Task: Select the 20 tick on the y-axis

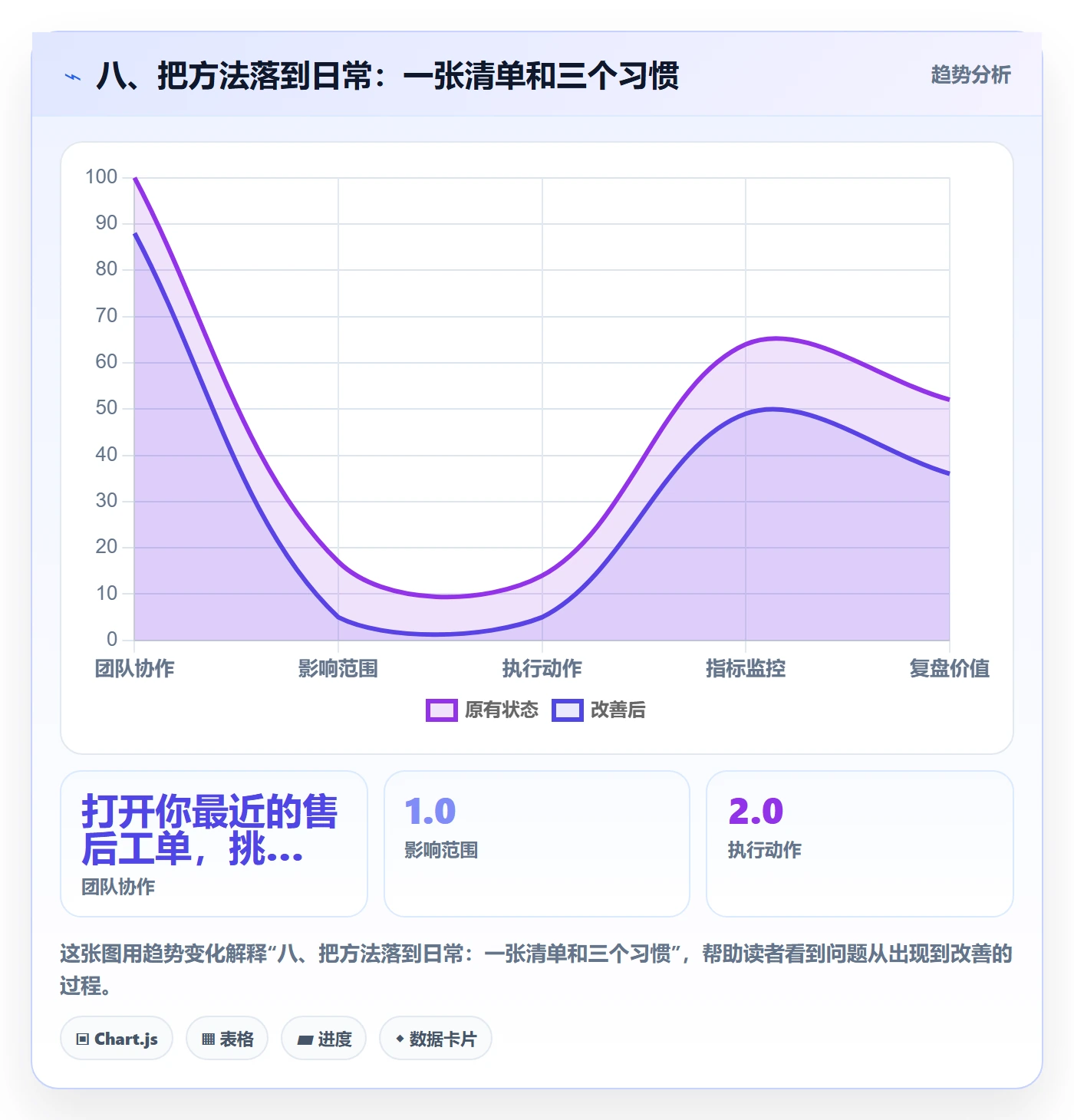Action: pos(107,547)
